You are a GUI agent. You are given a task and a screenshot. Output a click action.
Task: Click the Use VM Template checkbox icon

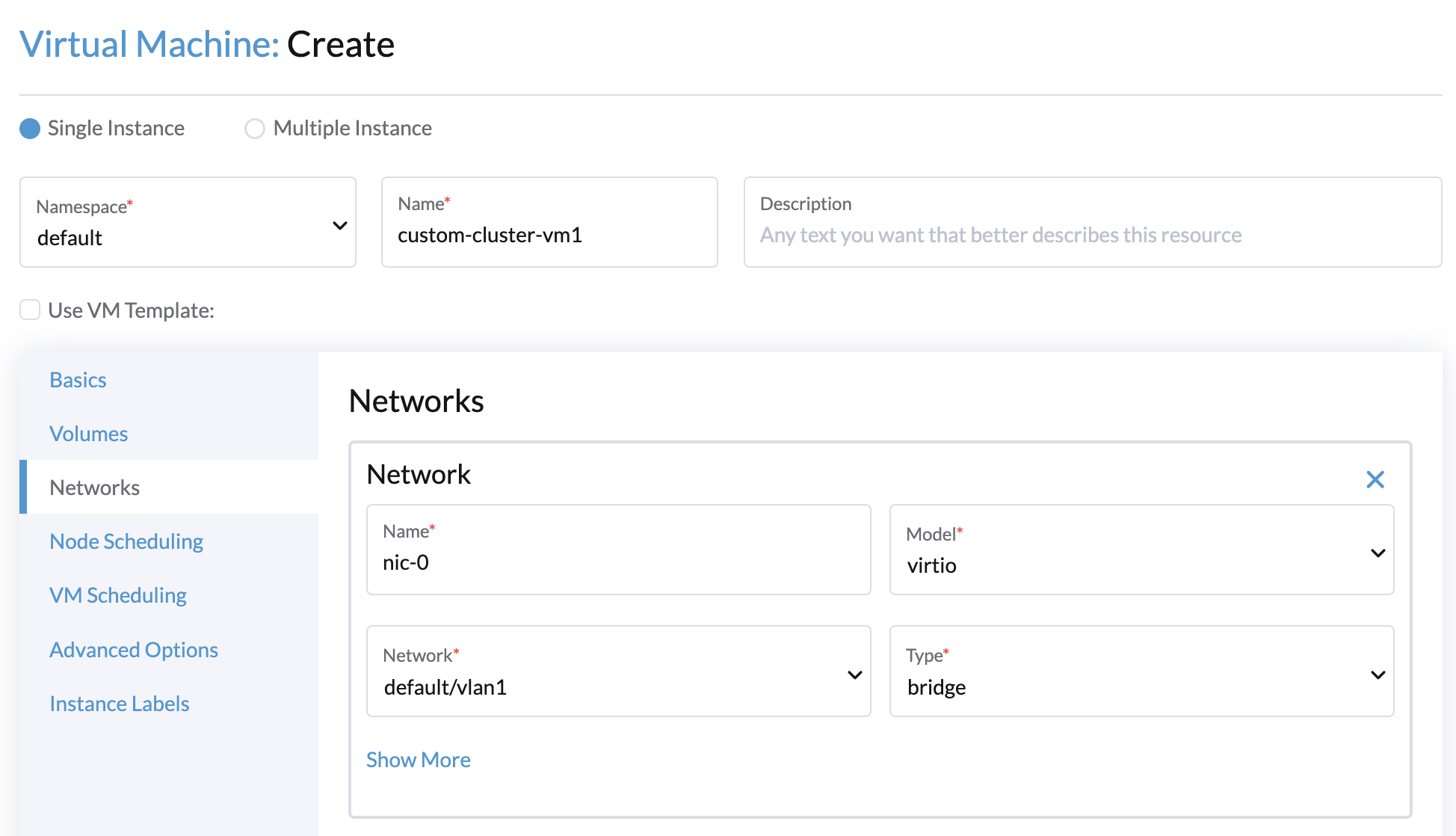tap(30, 311)
